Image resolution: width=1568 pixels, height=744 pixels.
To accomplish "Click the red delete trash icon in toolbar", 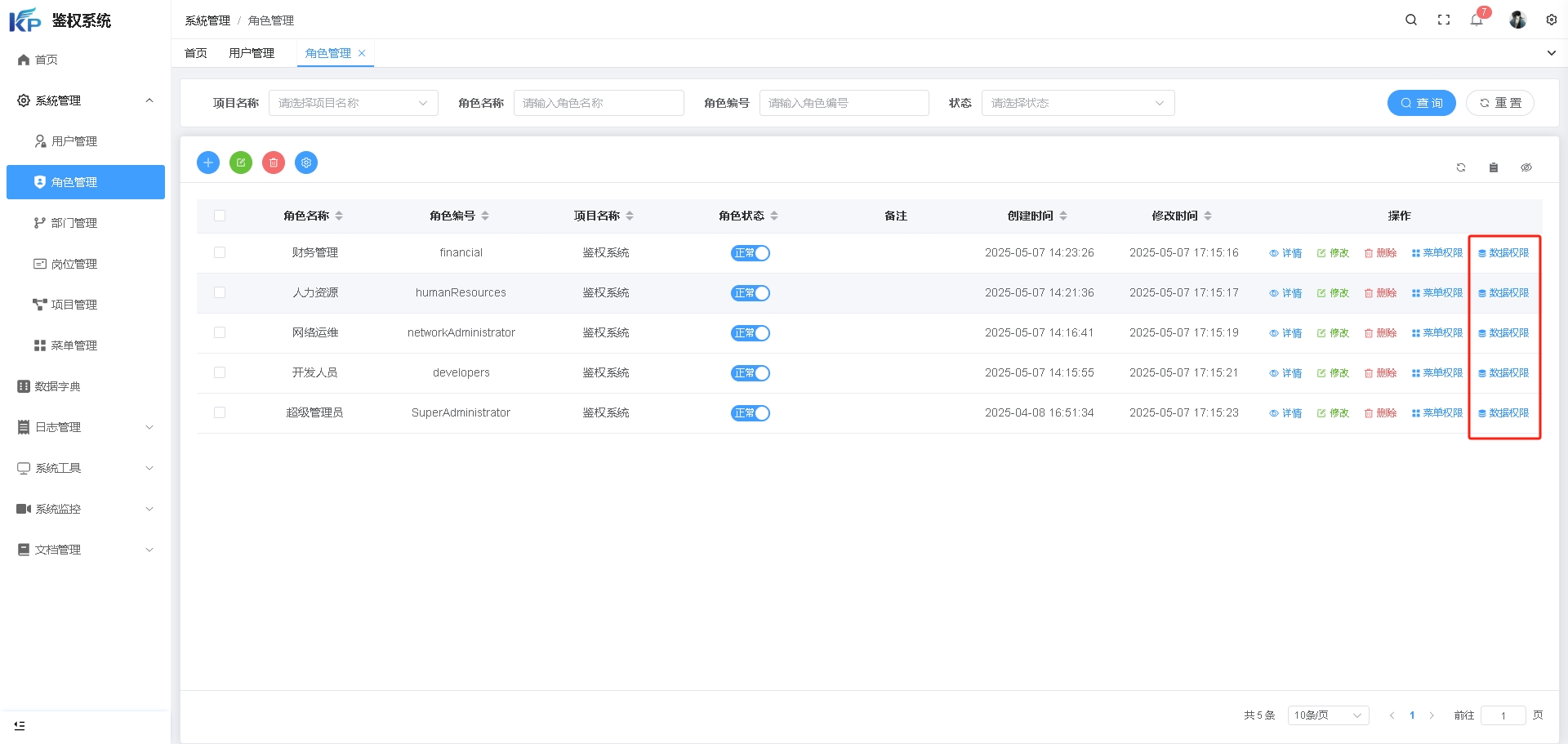I will (274, 163).
